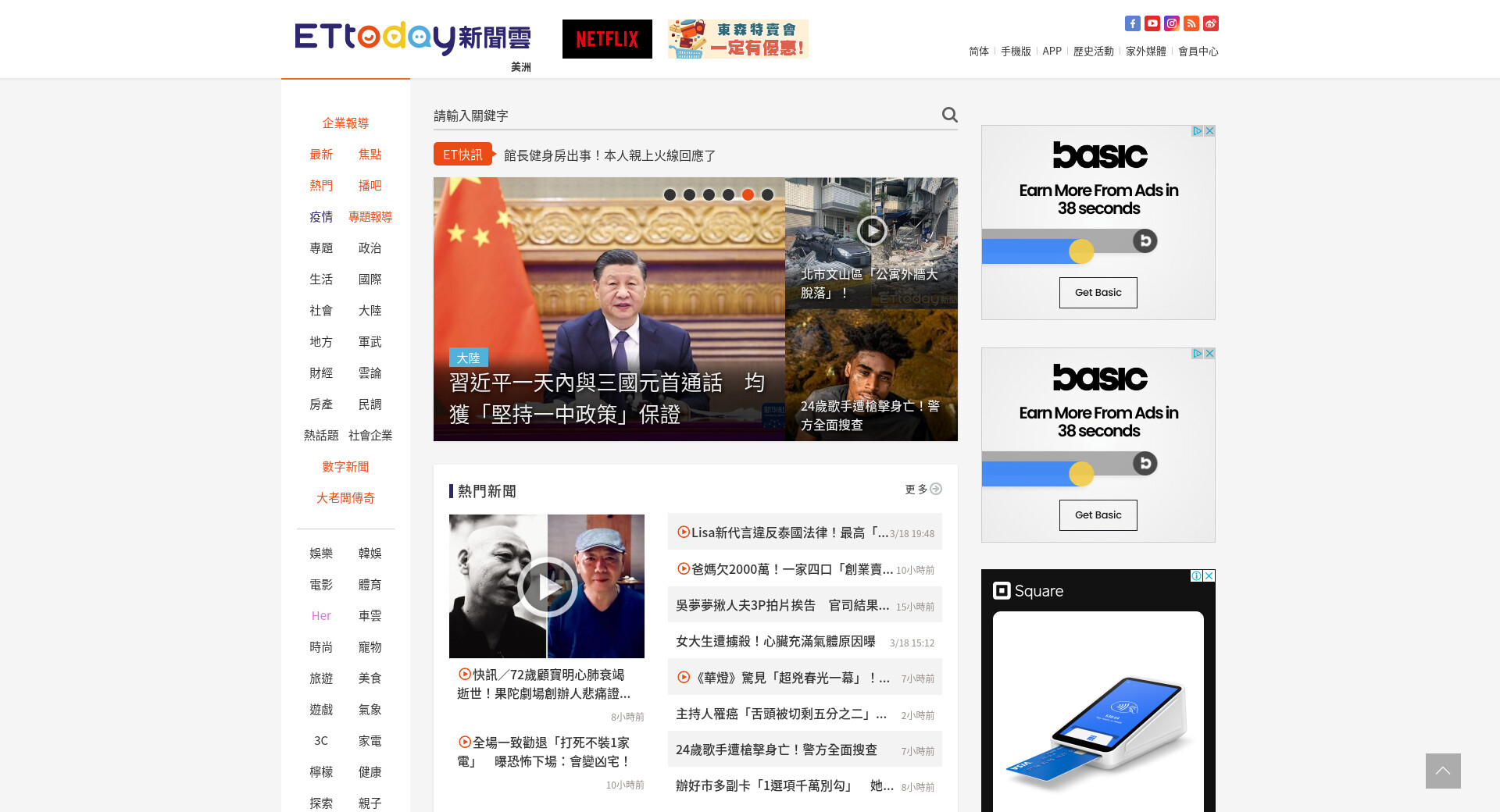1500x812 pixels.
Task: Open the Instagram icon in header
Action: coord(1171,23)
